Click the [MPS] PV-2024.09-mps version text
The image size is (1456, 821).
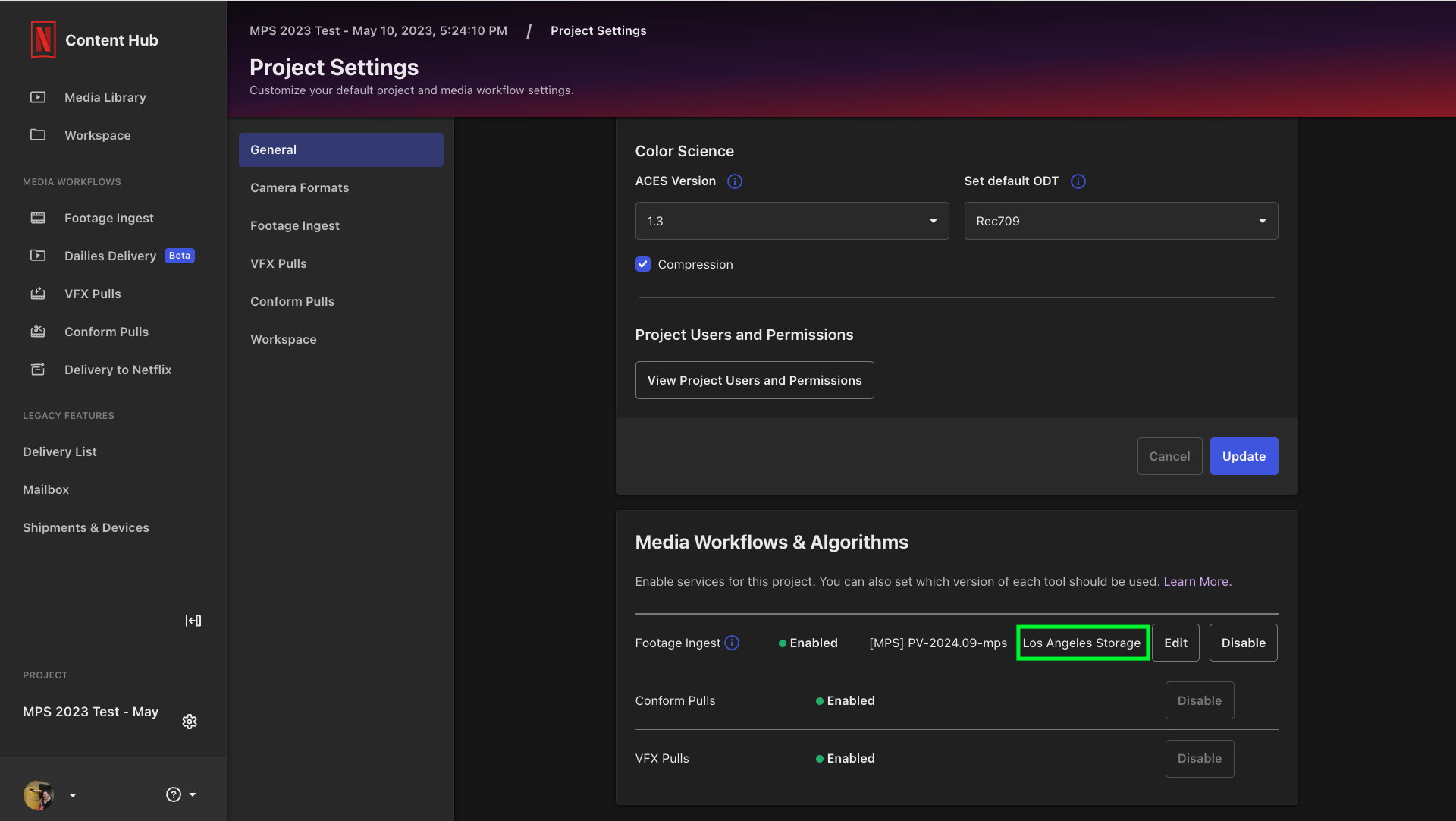pyautogui.click(x=938, y=643)
